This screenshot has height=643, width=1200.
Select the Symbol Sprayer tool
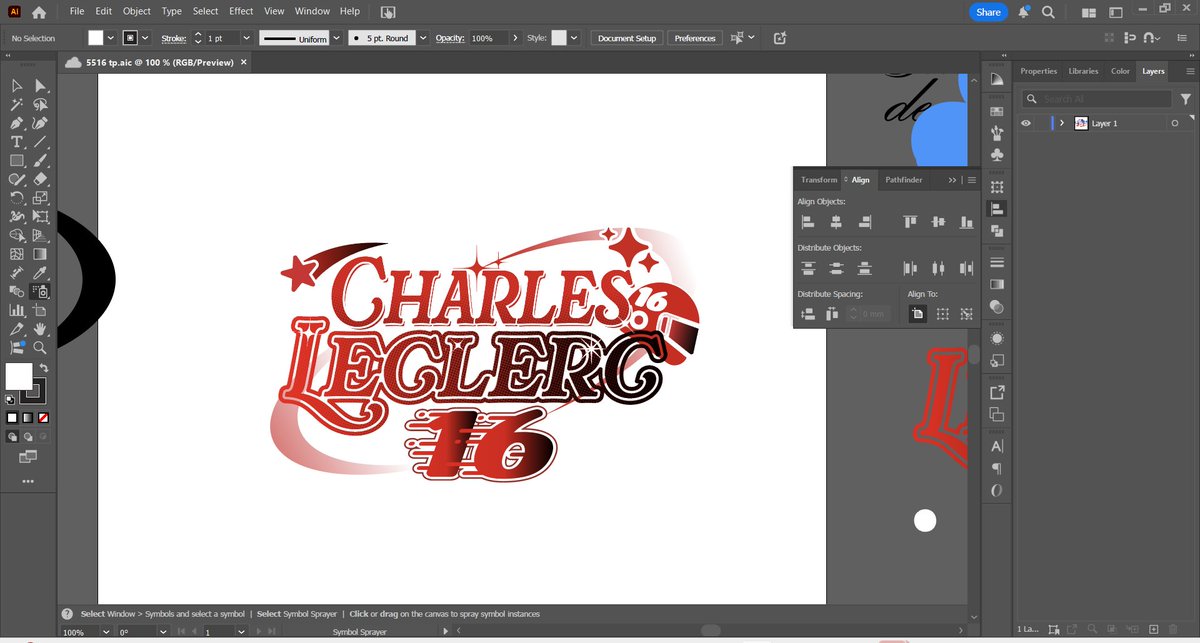(40, 292)
